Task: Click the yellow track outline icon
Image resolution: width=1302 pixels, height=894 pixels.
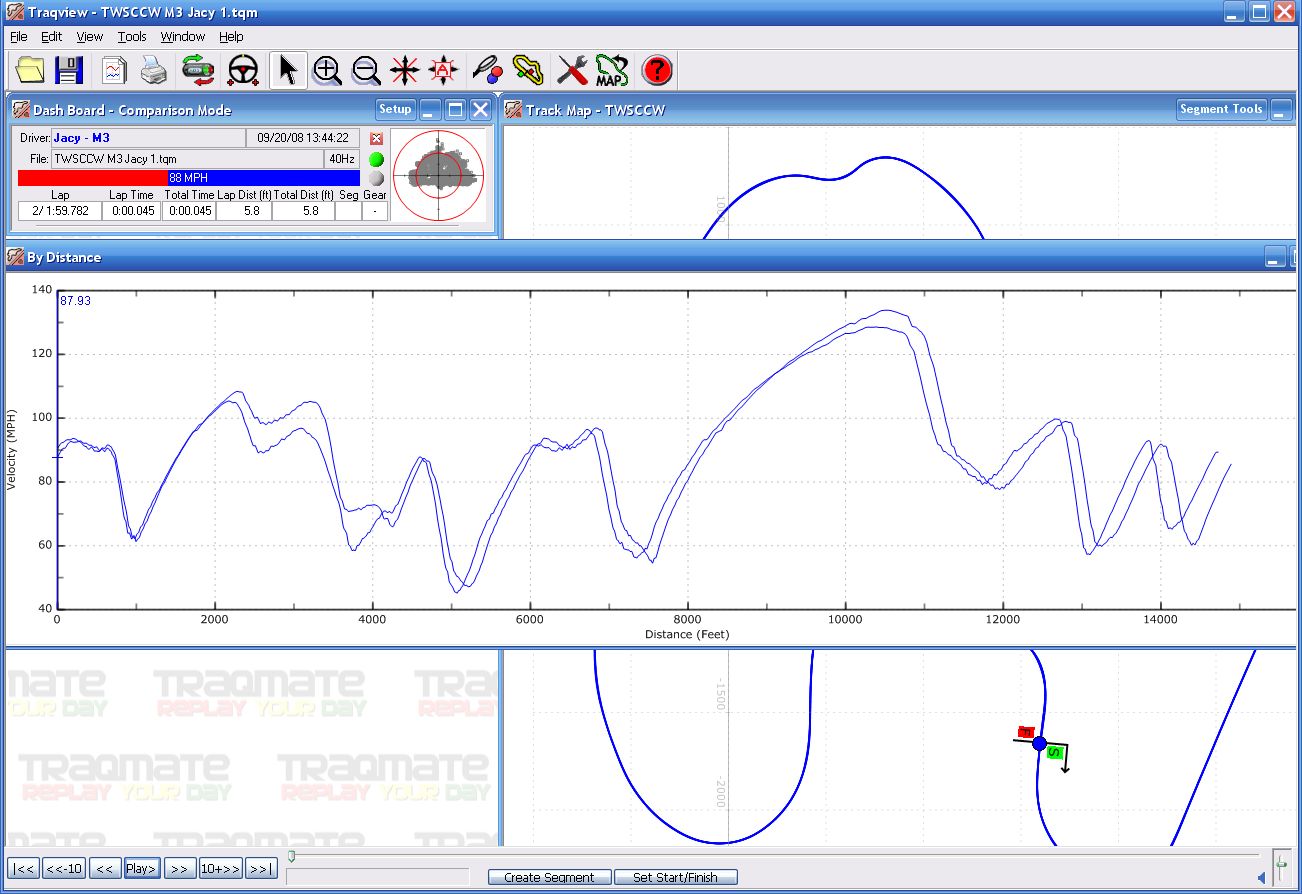Action: click(527, 70)
